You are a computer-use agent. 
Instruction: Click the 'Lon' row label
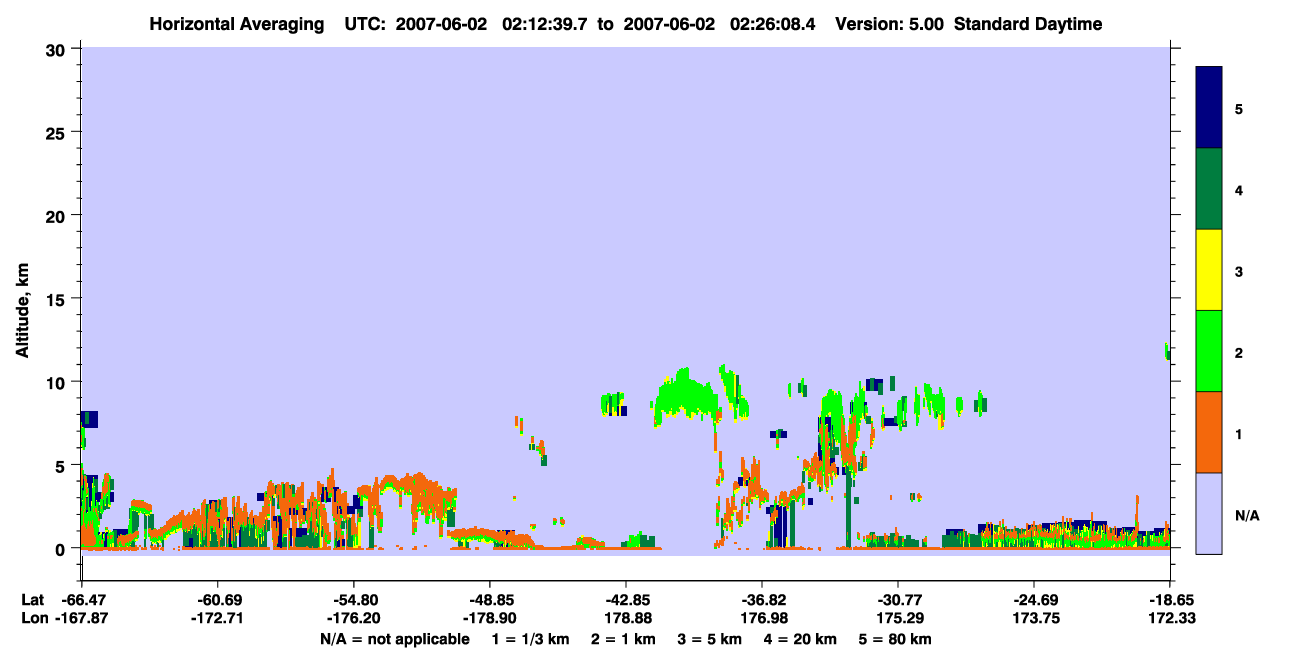pyautogui.click(x=33, y=618)
